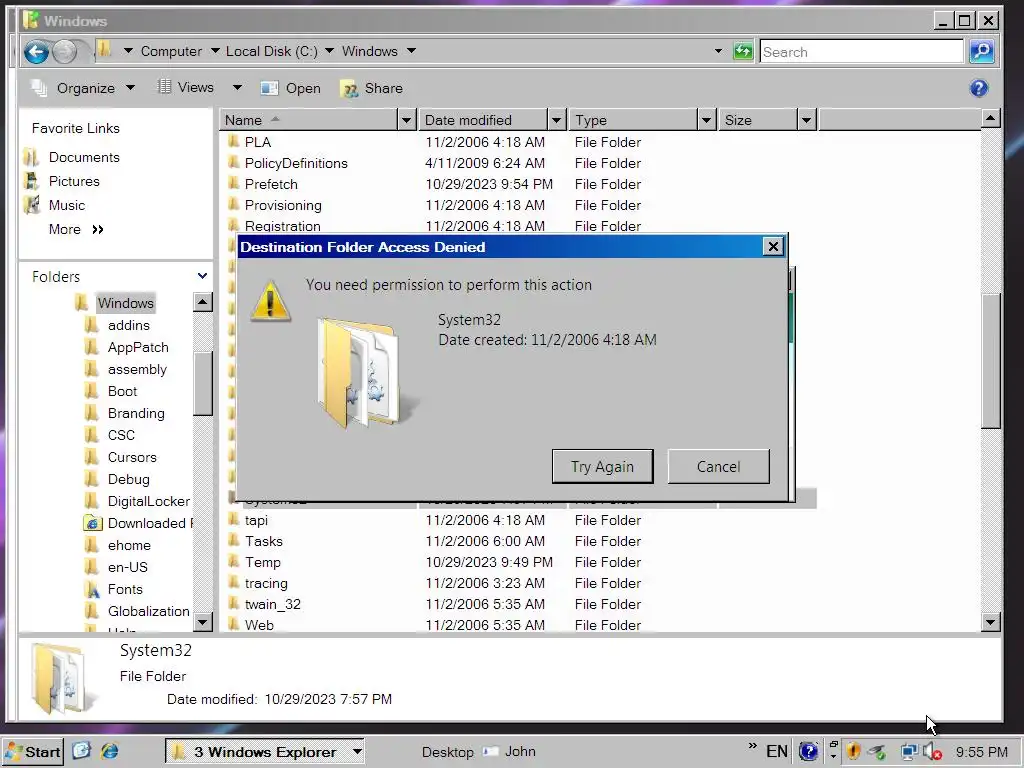
Task: Click the Search magnifier button
Action: pyautogui.click(x=982, y=51)
